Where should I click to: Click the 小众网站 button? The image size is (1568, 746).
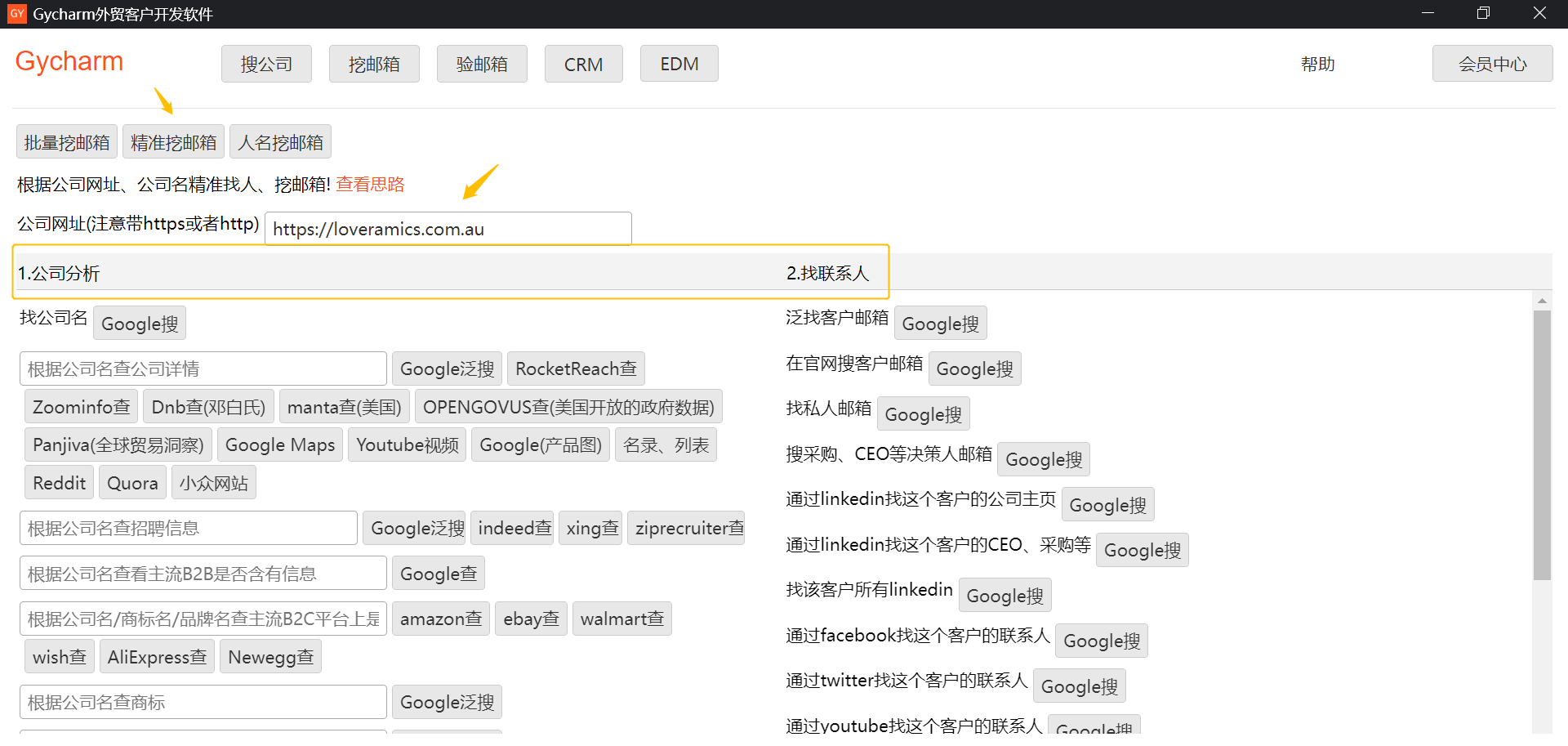(x=214, y=483)
